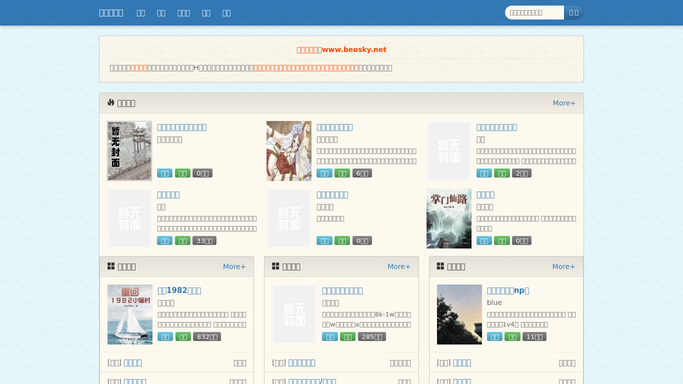Click the green button beside the 285 count badge

click(x=348, y=337)
